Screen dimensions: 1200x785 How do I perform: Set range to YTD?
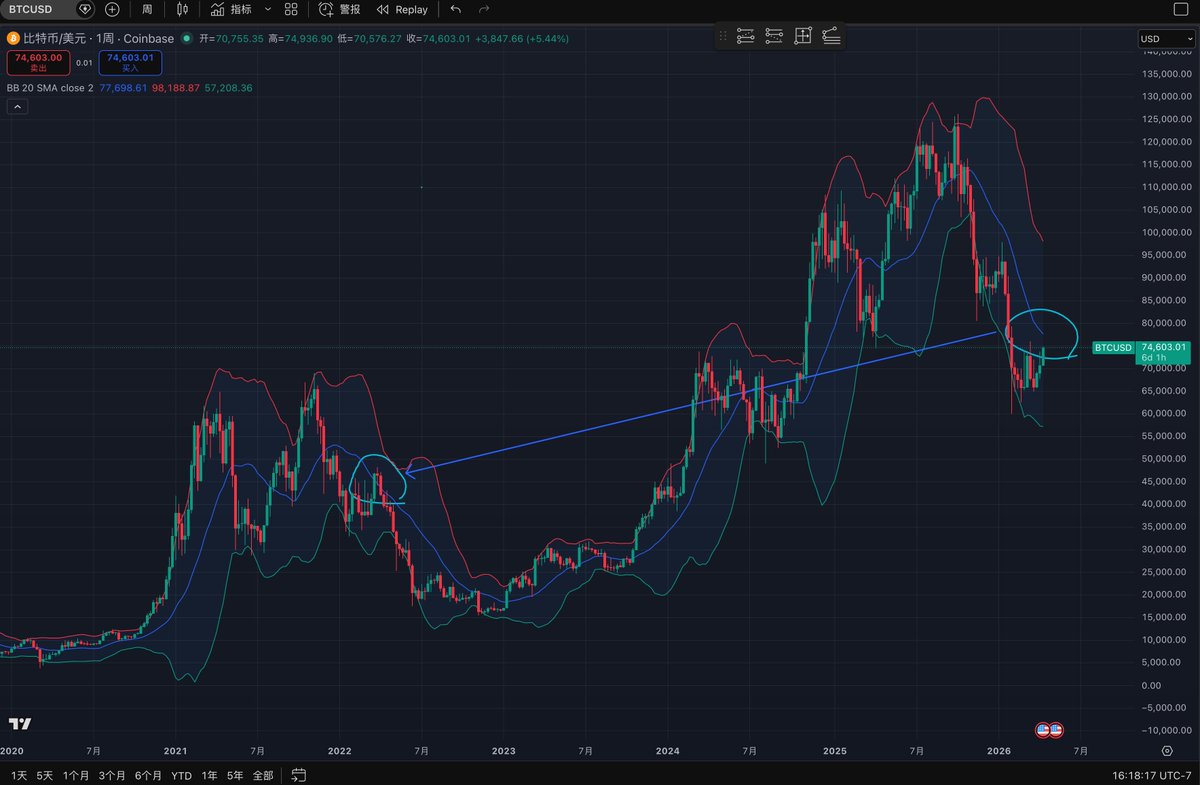point(181,775)
